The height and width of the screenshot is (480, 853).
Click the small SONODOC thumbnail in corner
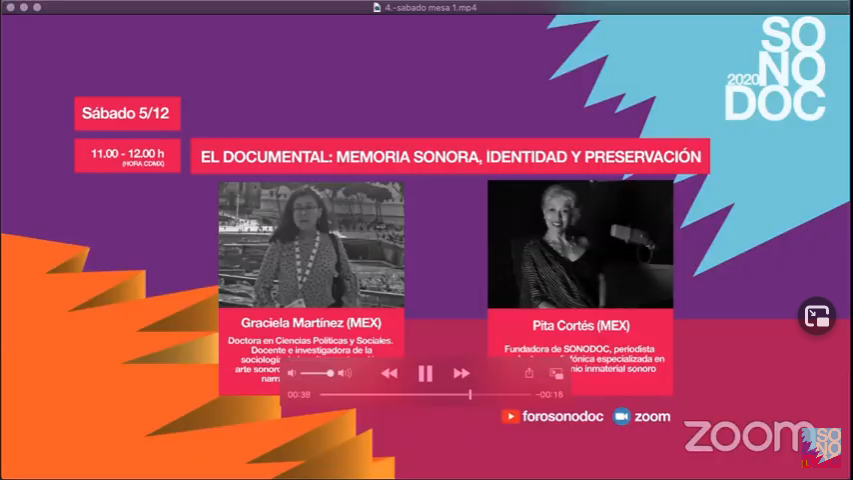click(821, 447)
